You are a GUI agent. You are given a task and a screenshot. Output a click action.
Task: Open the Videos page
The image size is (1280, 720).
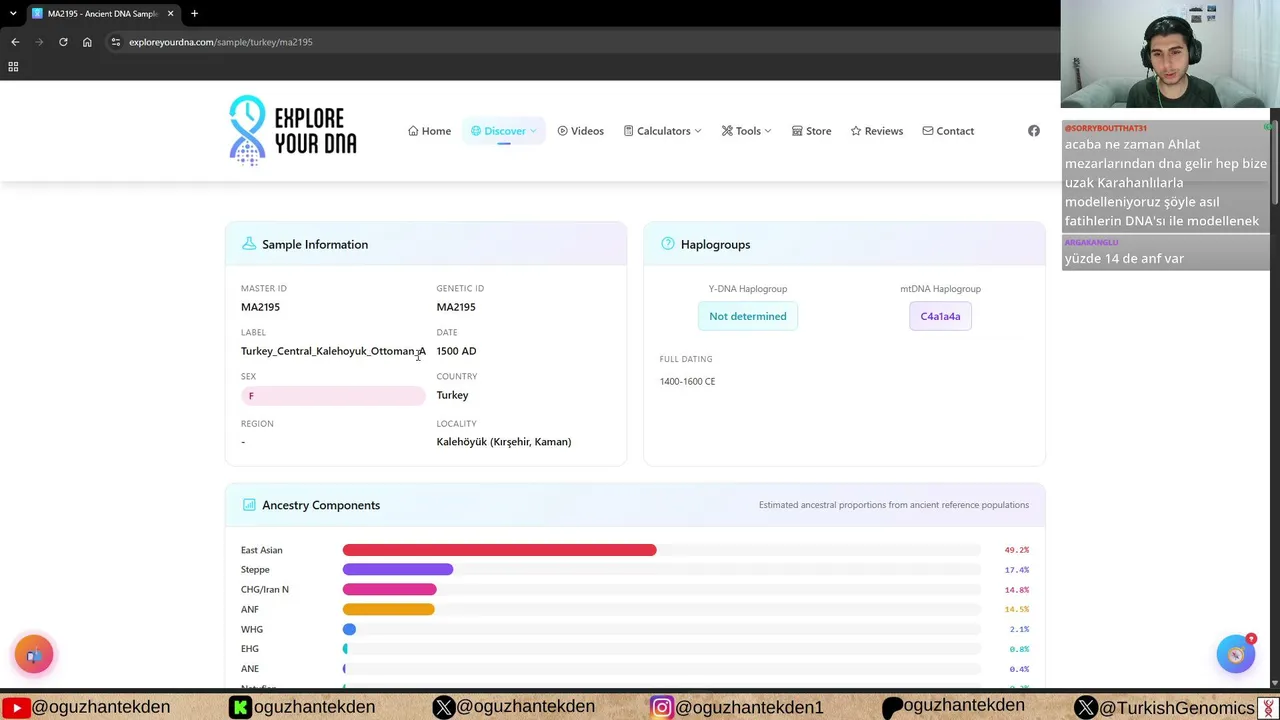coord(580,131)
